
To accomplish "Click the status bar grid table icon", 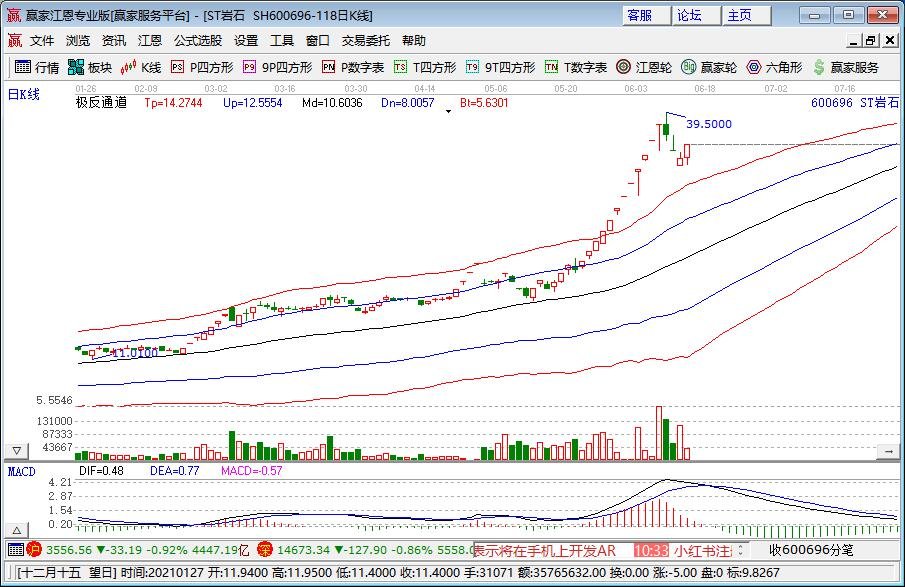I will click(16, 549).
